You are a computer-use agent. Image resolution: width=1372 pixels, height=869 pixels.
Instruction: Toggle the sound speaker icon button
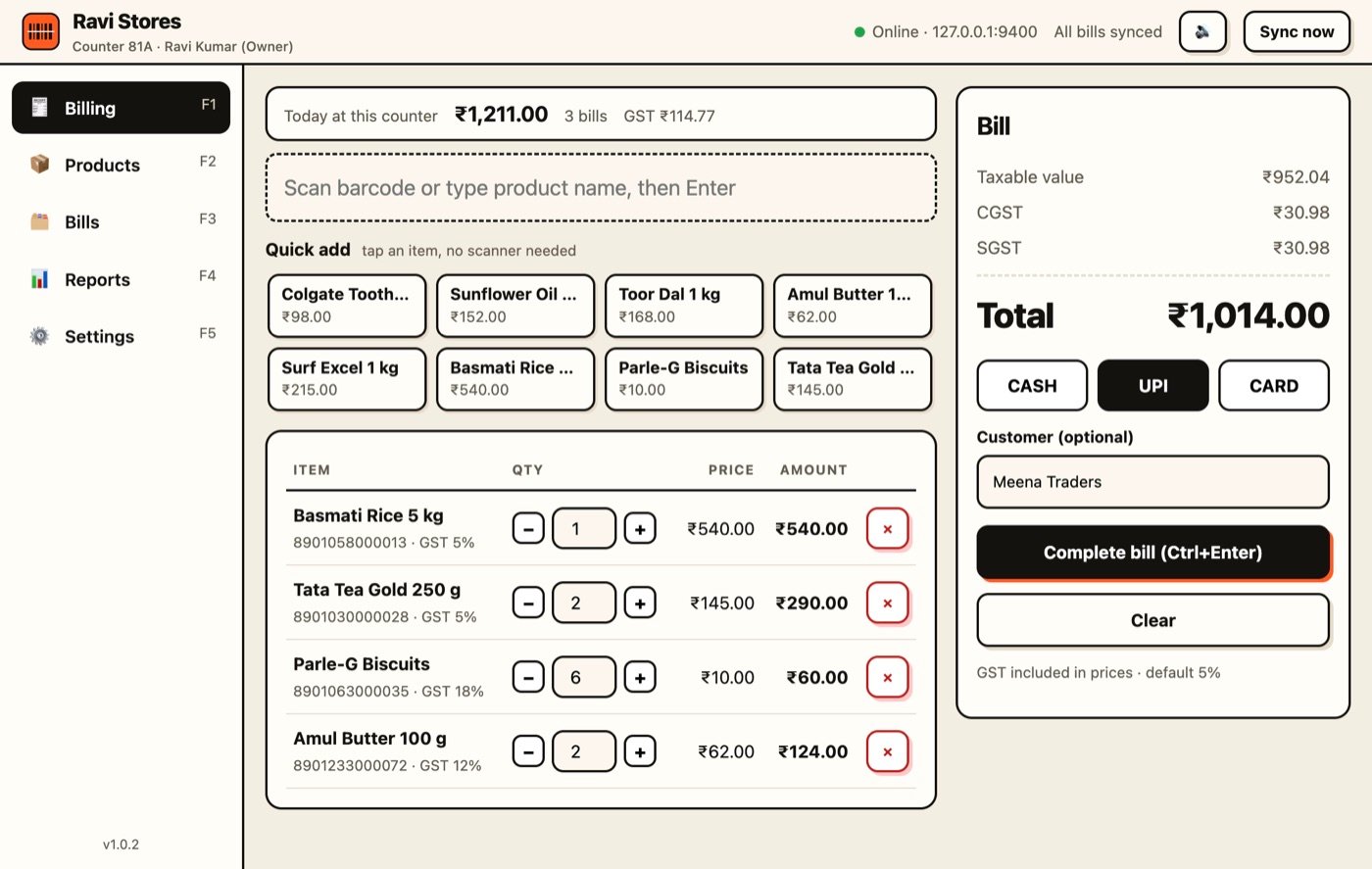1202,31
